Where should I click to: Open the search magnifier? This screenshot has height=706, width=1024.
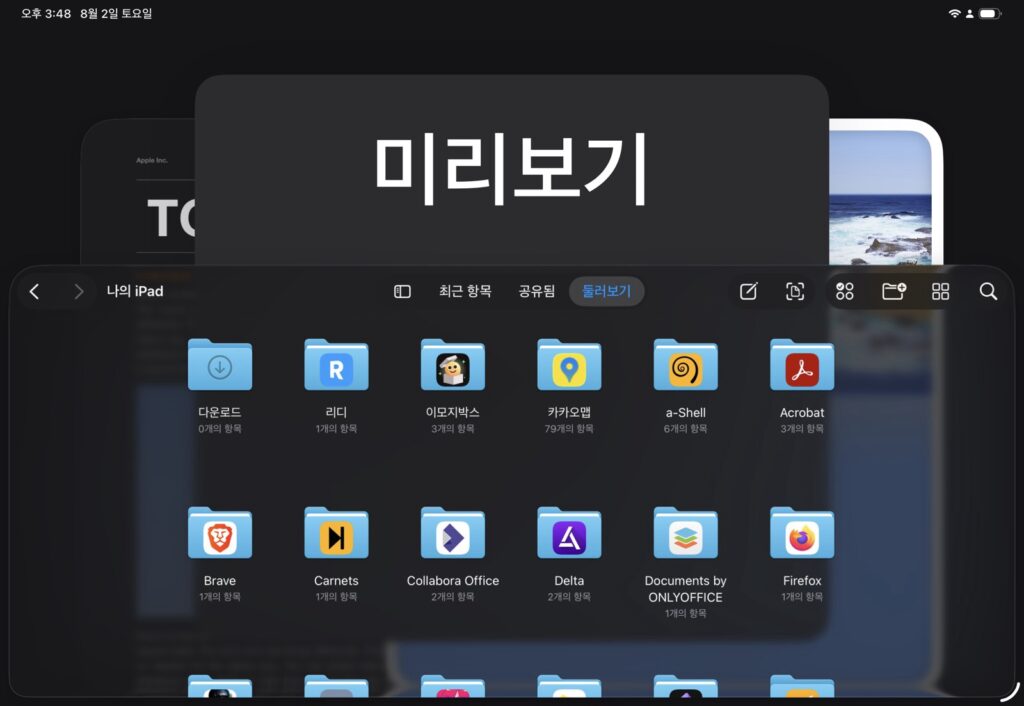coord(988,291)
